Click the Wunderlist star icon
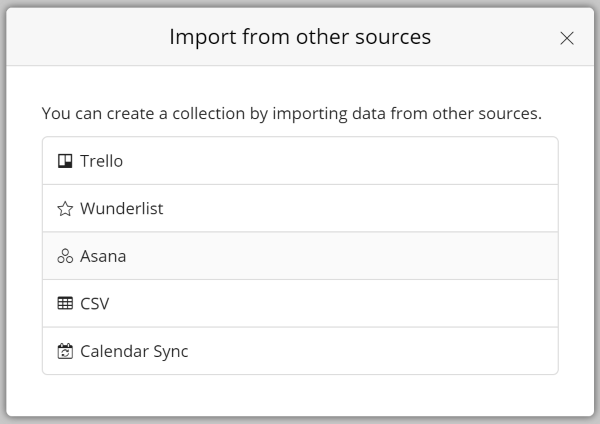This screenshot has height=424, width=600. click(x=65, y=209)
